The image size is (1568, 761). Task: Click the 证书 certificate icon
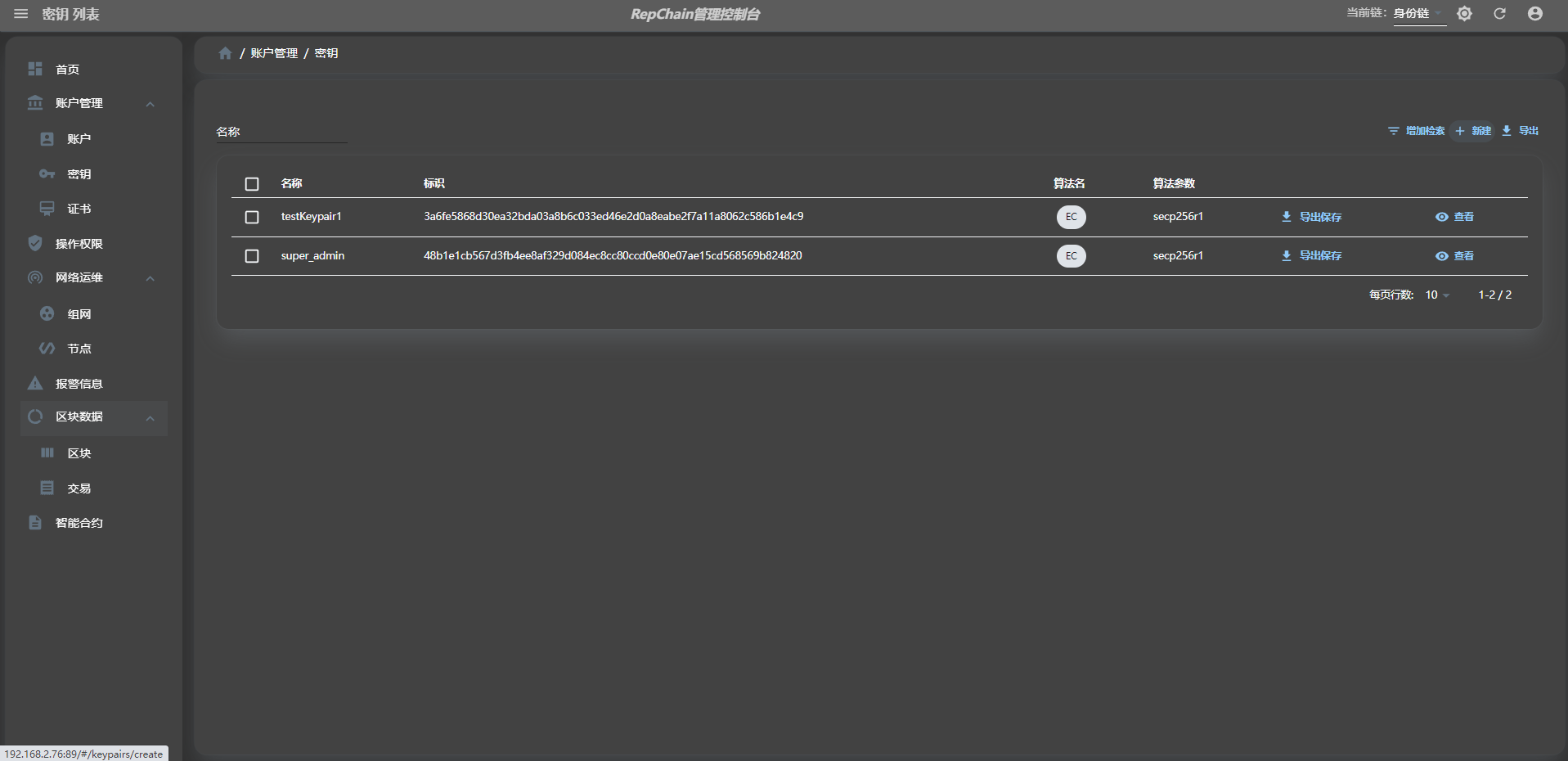tap(47, 209)
